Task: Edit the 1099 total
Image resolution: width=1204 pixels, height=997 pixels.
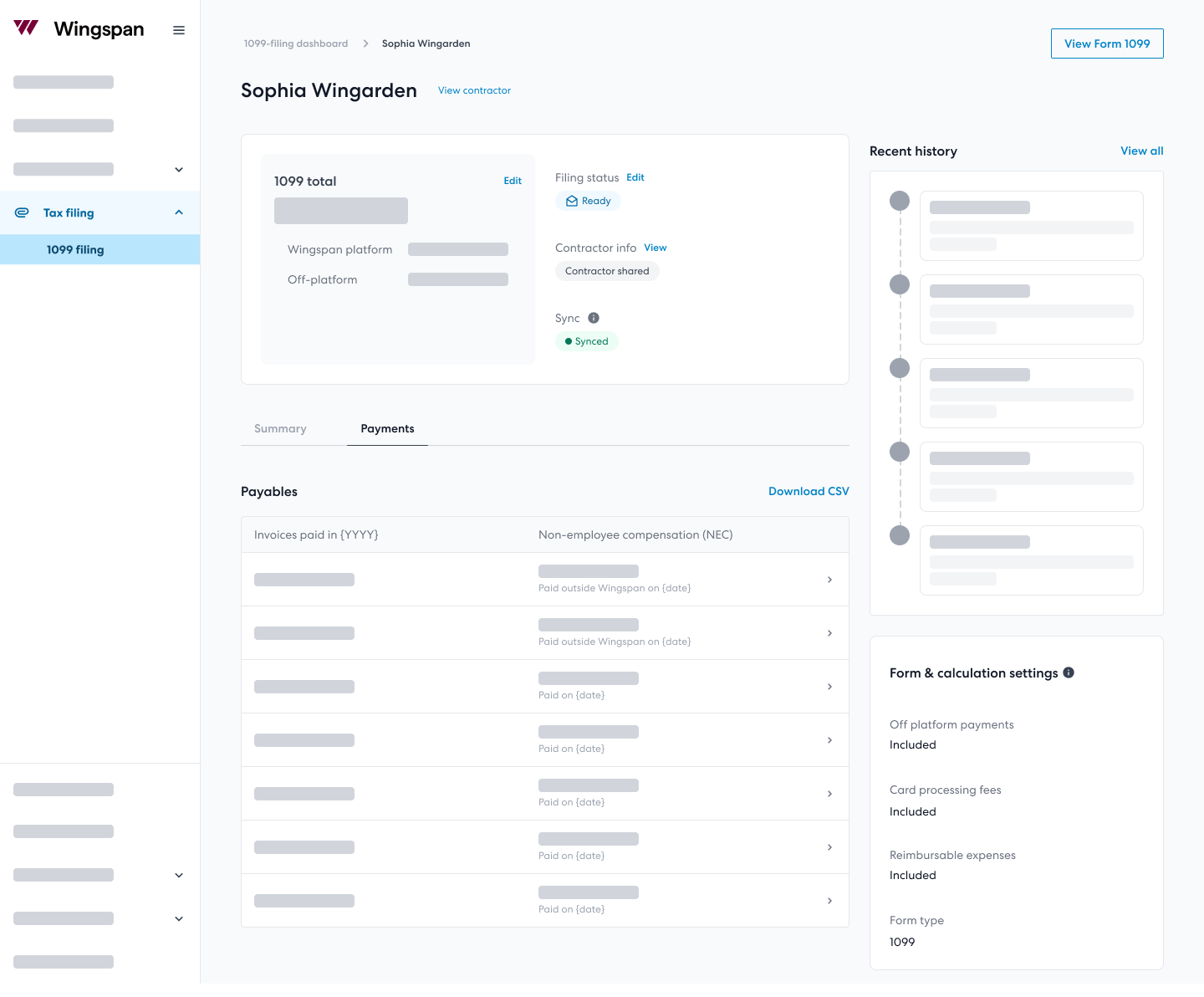Action: 513,181
